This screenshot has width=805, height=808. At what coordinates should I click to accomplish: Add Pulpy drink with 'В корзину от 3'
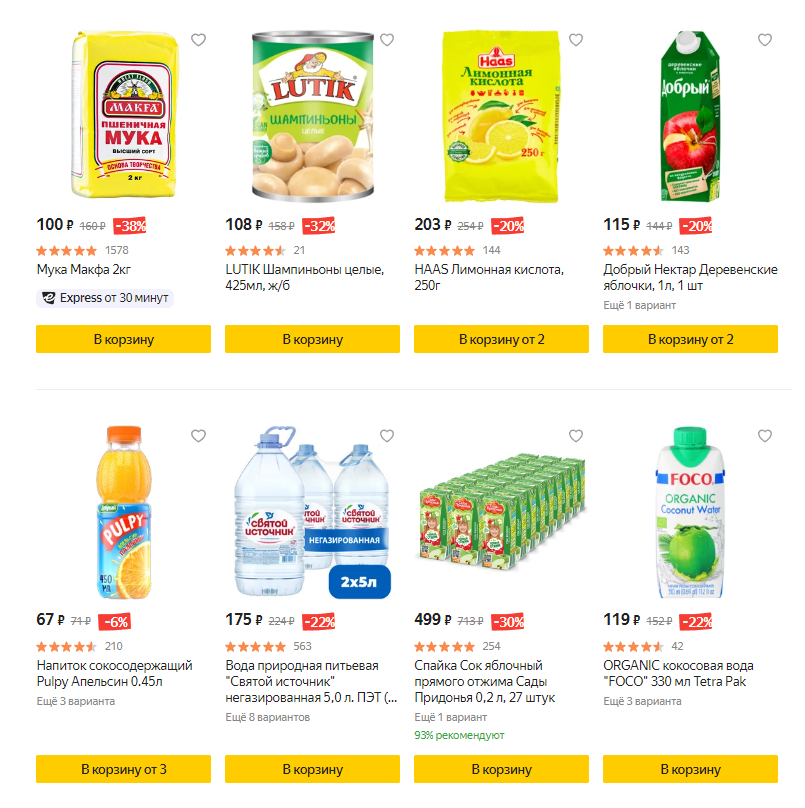123,769
